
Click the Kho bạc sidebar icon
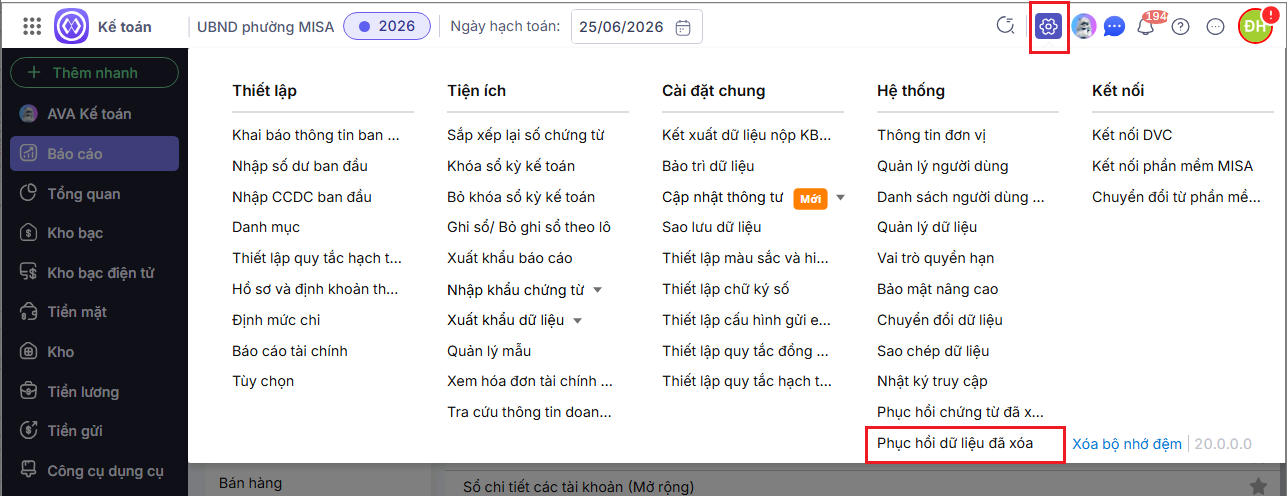(29, 233)
